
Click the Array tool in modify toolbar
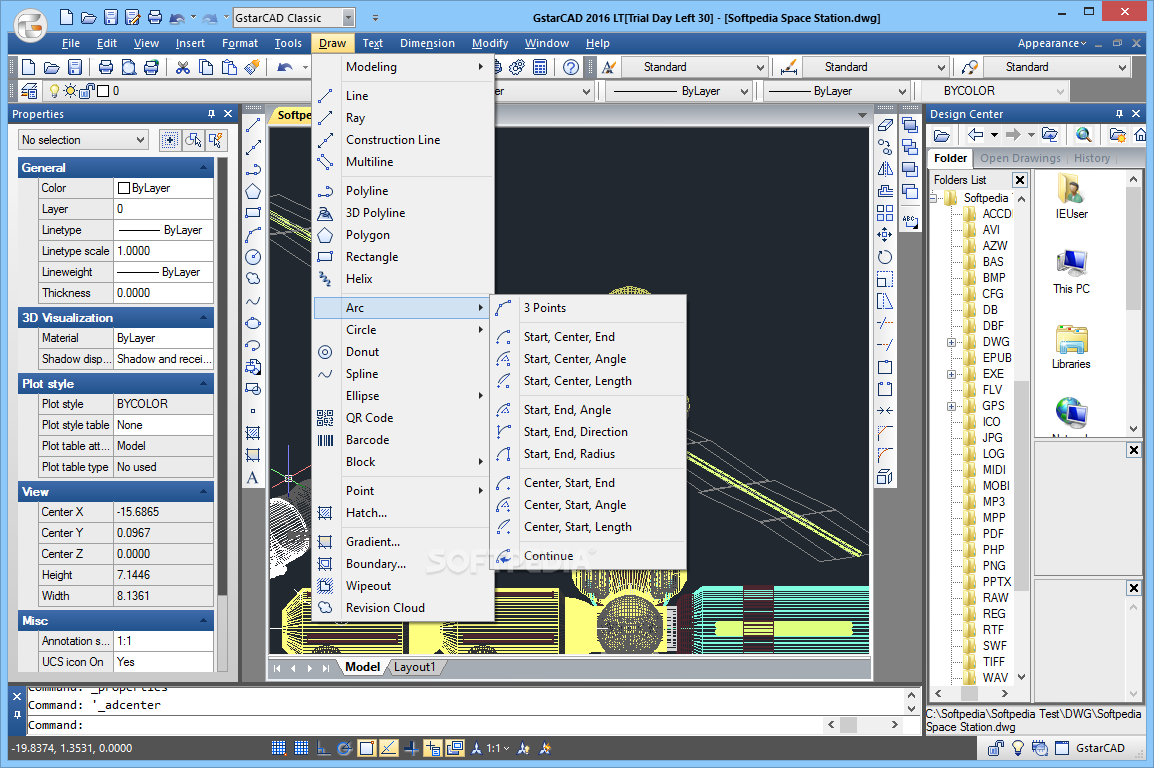point(885,213)
